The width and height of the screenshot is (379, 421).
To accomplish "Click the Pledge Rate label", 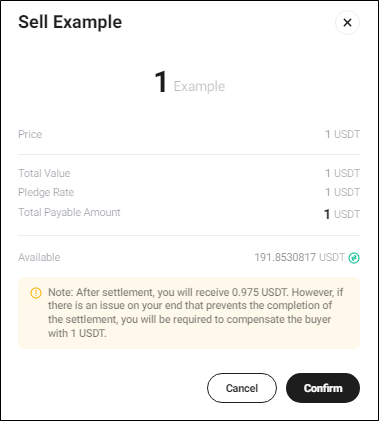I will coord(46,192).
